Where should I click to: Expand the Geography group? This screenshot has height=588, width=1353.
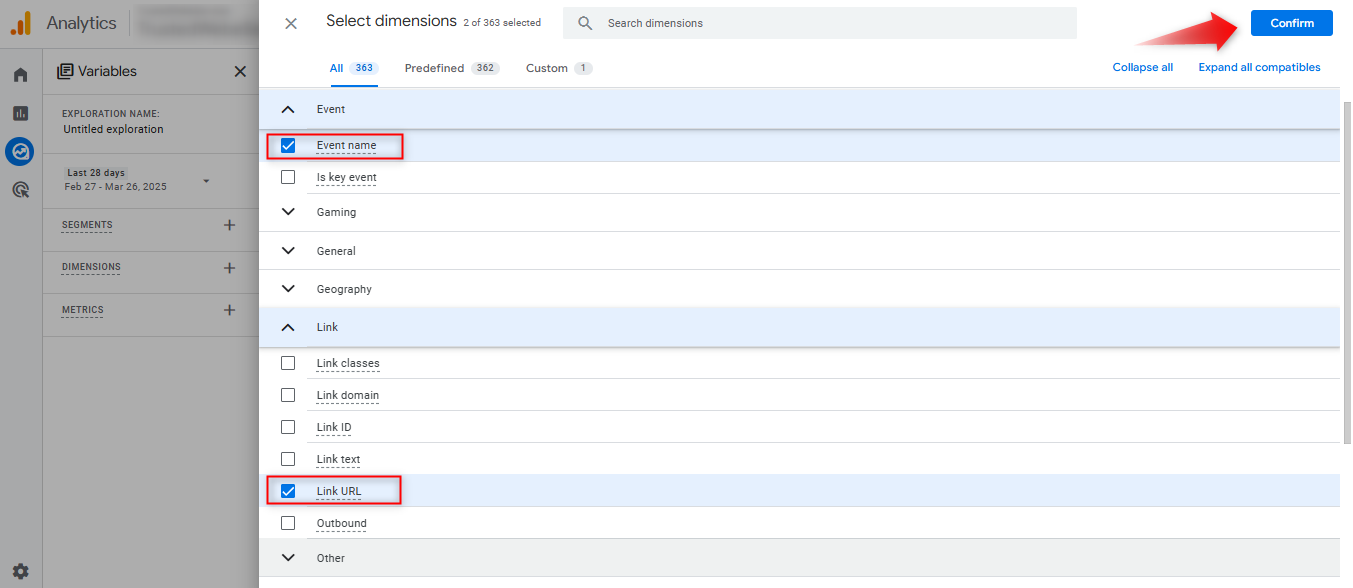[288, 289]
